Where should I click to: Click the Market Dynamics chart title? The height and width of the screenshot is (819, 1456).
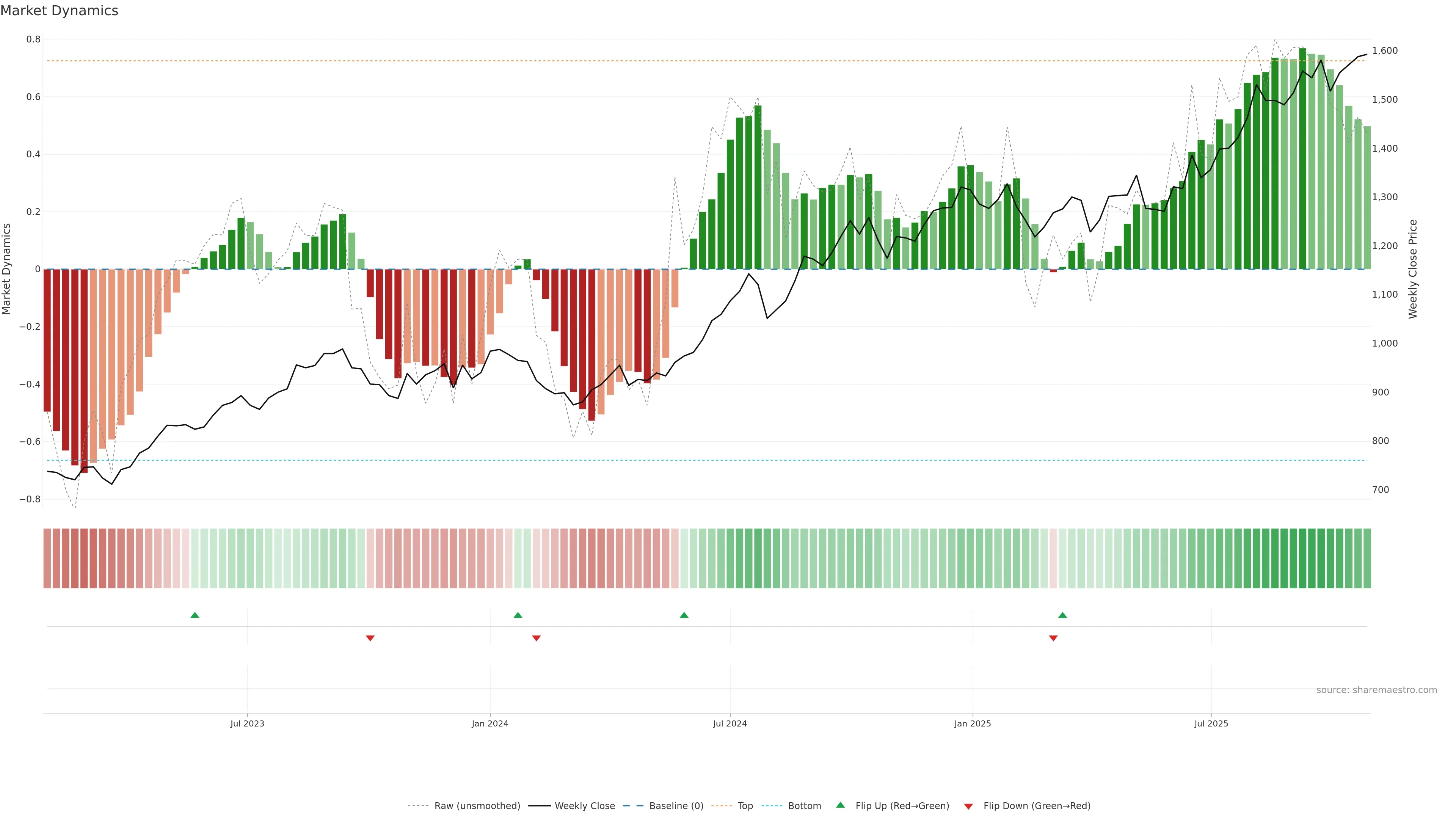[x=60, y=11]
